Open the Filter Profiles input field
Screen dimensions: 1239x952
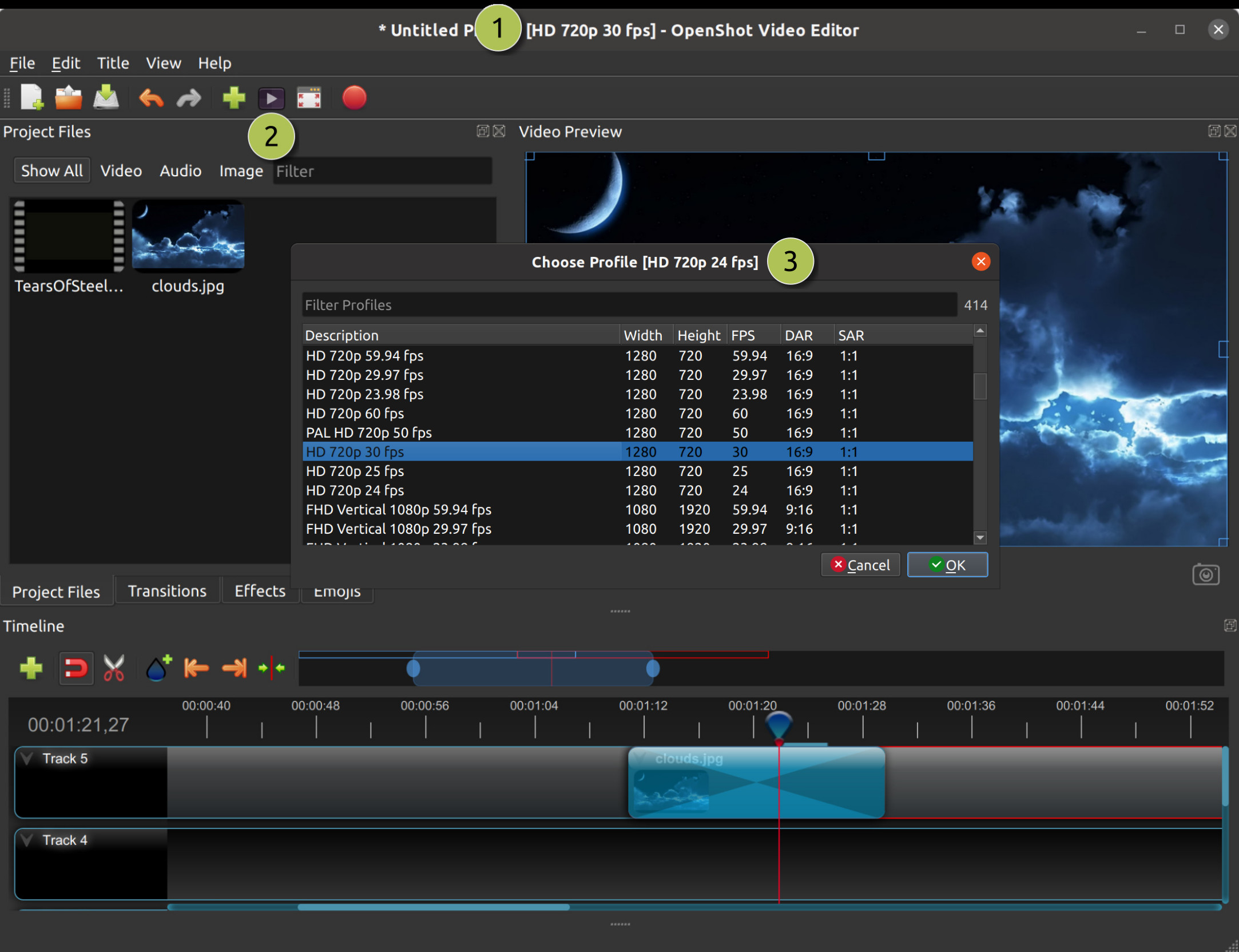(627, 304)
